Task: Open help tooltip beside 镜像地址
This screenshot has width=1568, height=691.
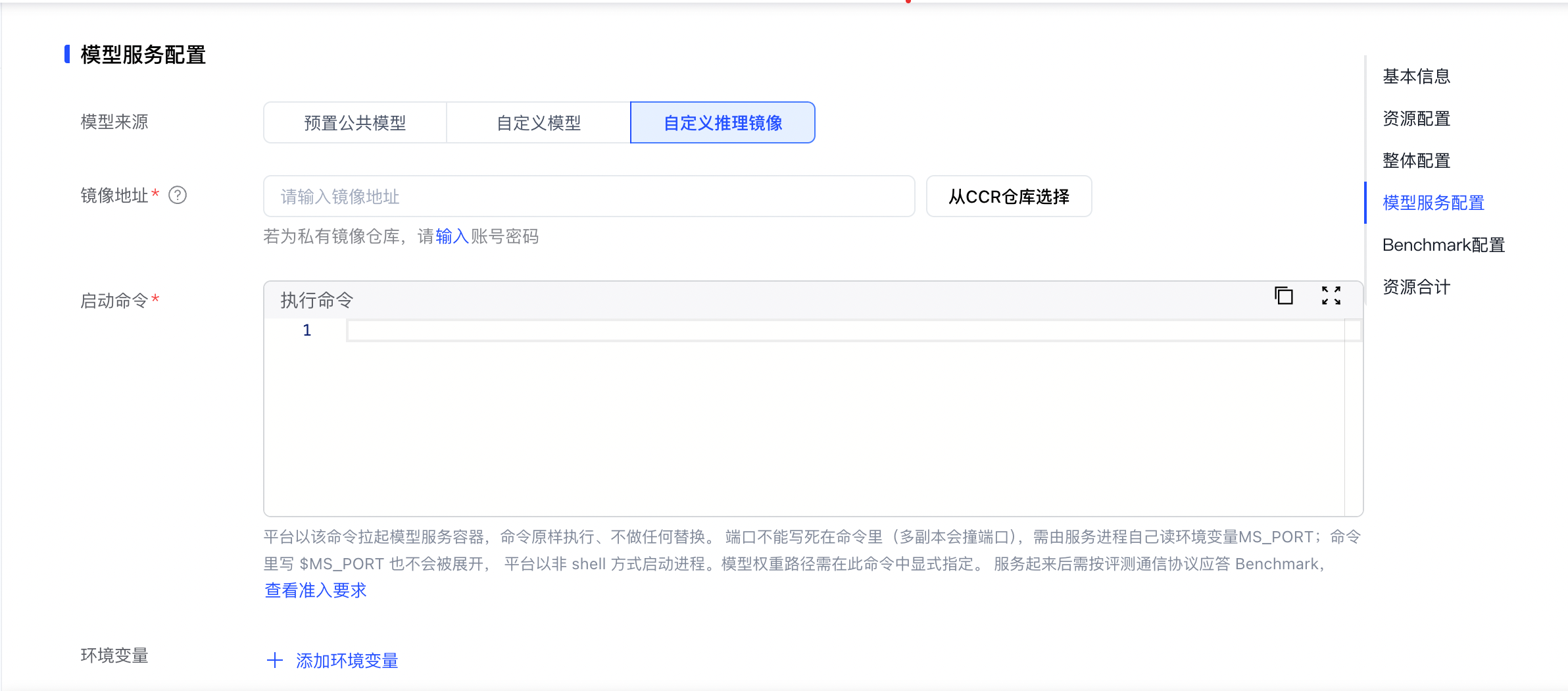Action: coord(178,195)
